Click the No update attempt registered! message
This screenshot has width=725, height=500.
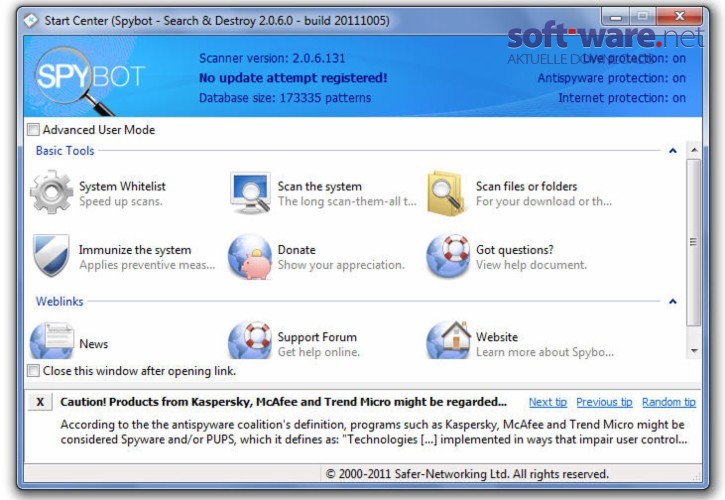point(293,78)
